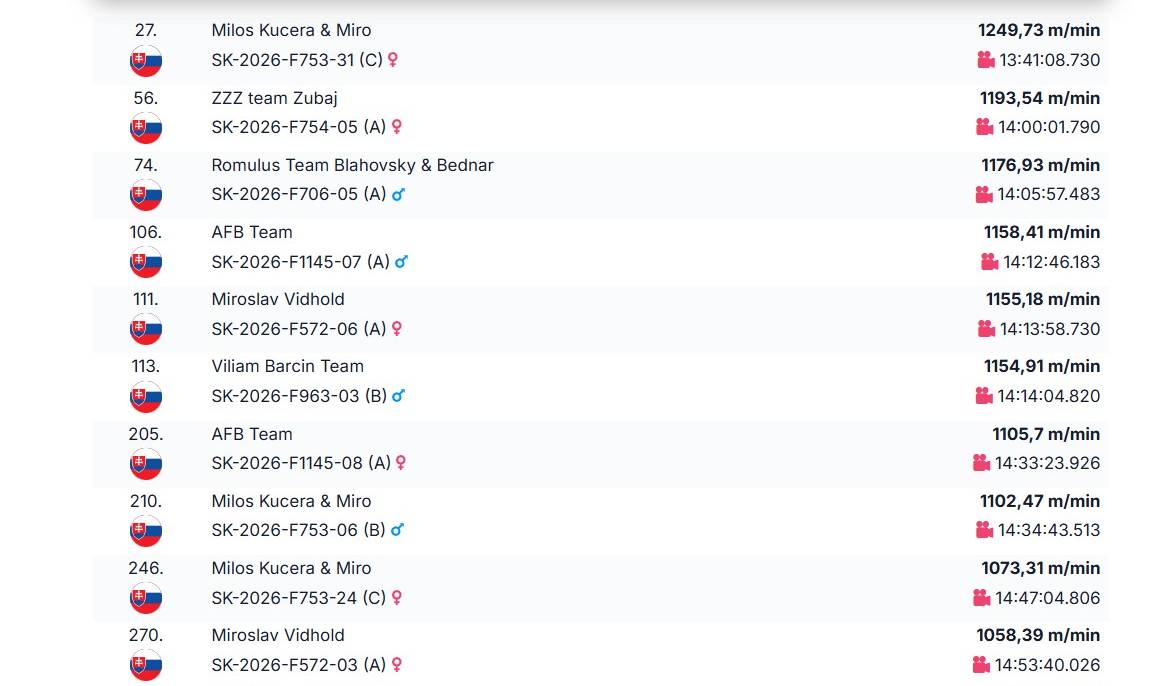
Task: Open camera icon beside 14:33:23.926
Action: pyautogui.click(x=981, y=463)
